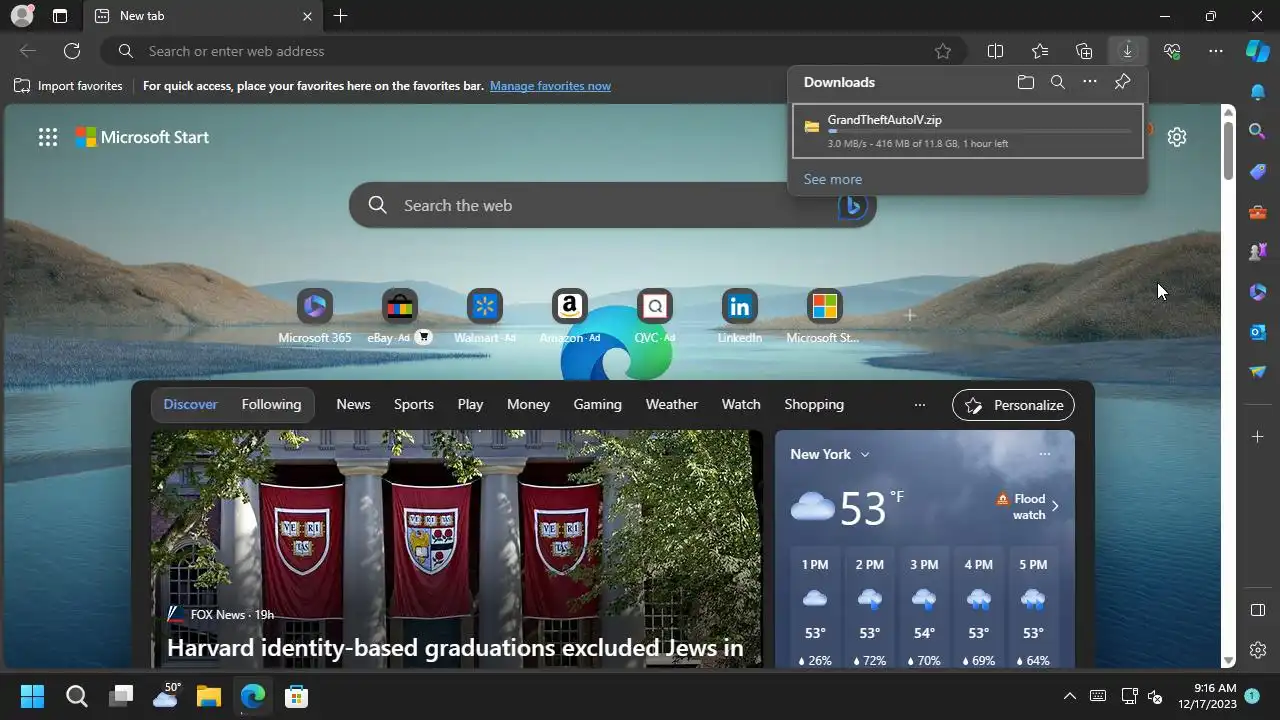Open a new tab with plus button
Screen dimensions: 1280x720
tap(341, 16)
